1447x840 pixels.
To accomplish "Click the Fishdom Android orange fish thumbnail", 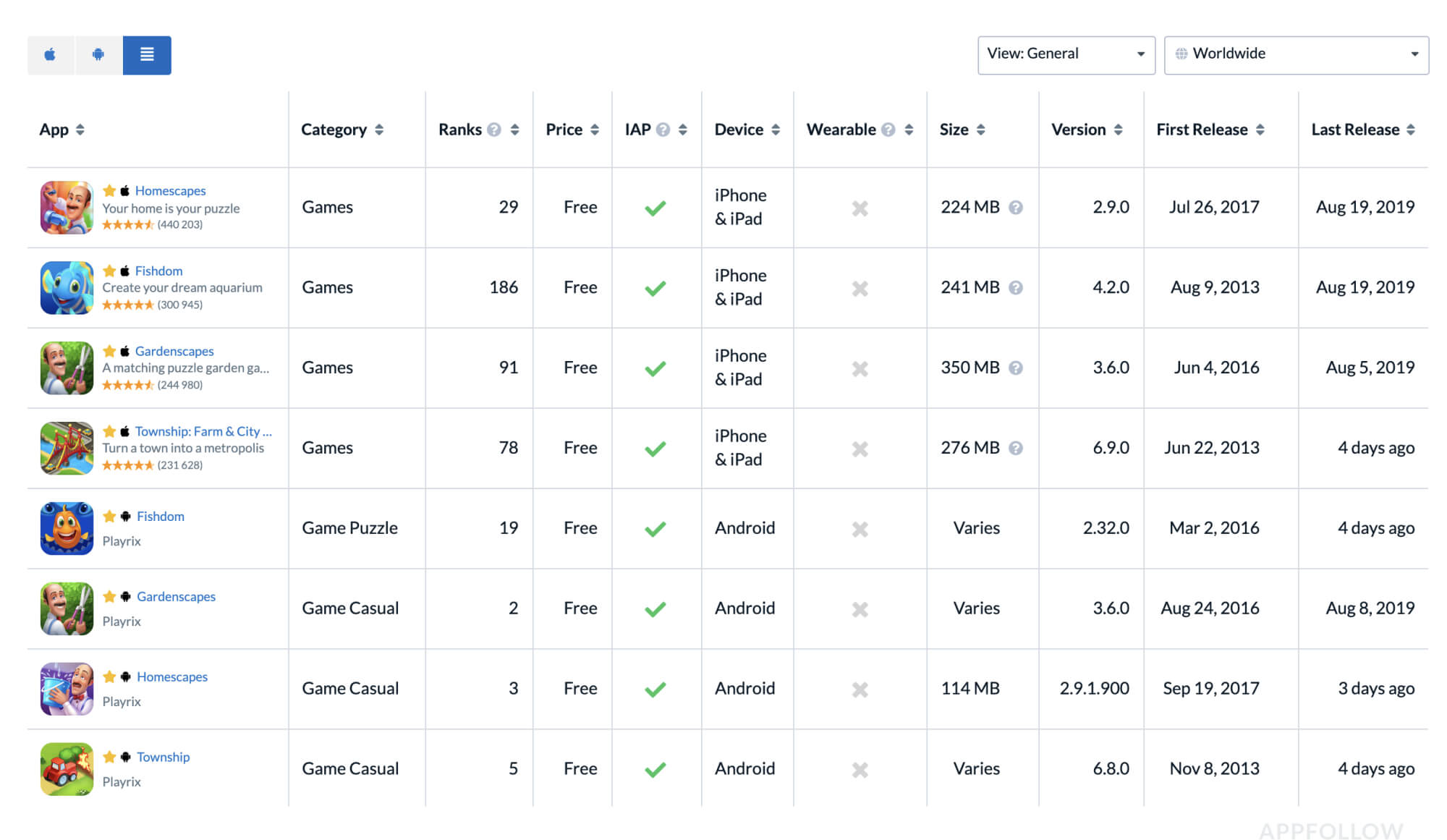I will click(x=67, y=529).
